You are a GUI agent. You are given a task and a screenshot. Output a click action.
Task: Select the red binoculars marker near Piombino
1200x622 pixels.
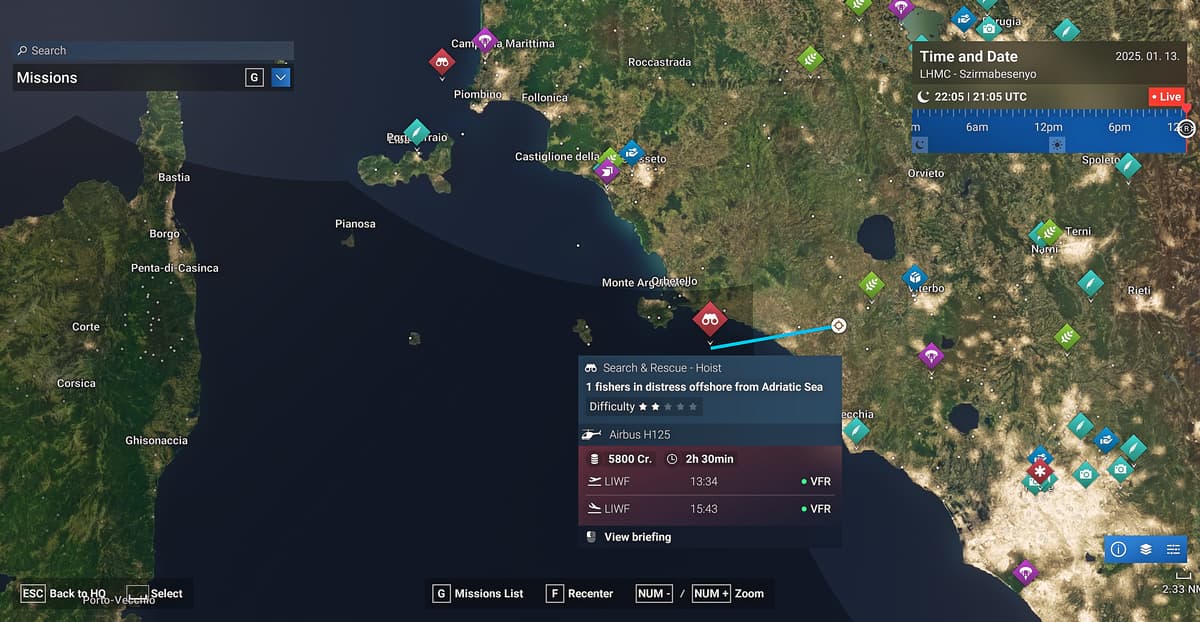tap(442, 62)
